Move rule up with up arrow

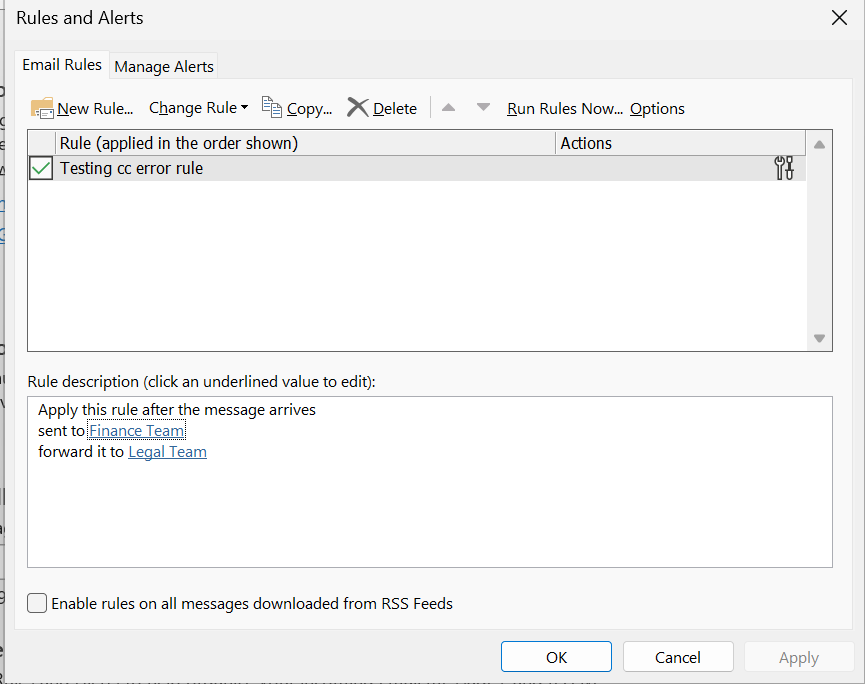[x=448, y=108]
